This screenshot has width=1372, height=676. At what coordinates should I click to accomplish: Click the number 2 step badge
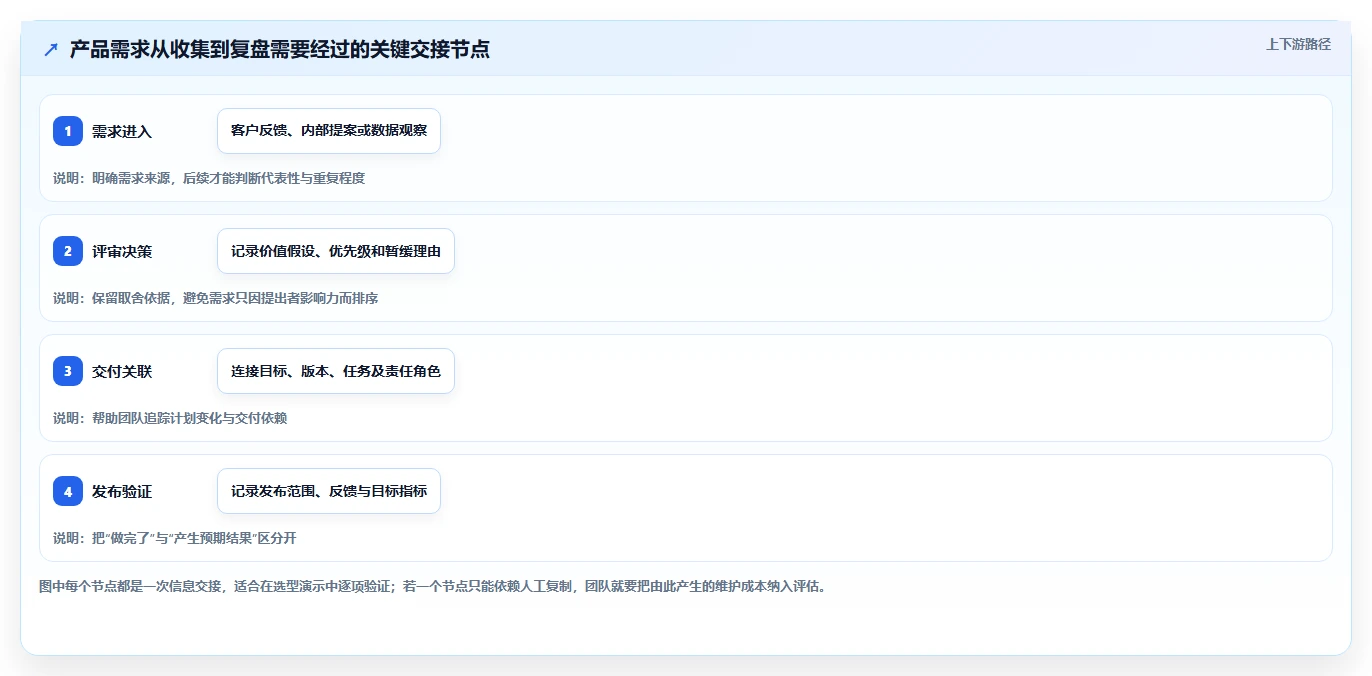[68, 251]
